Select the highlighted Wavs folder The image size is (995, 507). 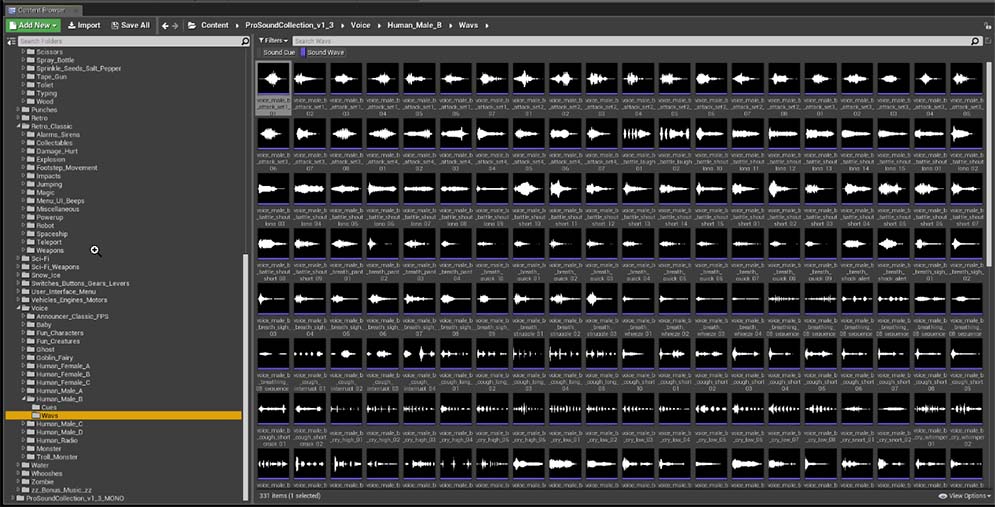click(x=123, y=416)
